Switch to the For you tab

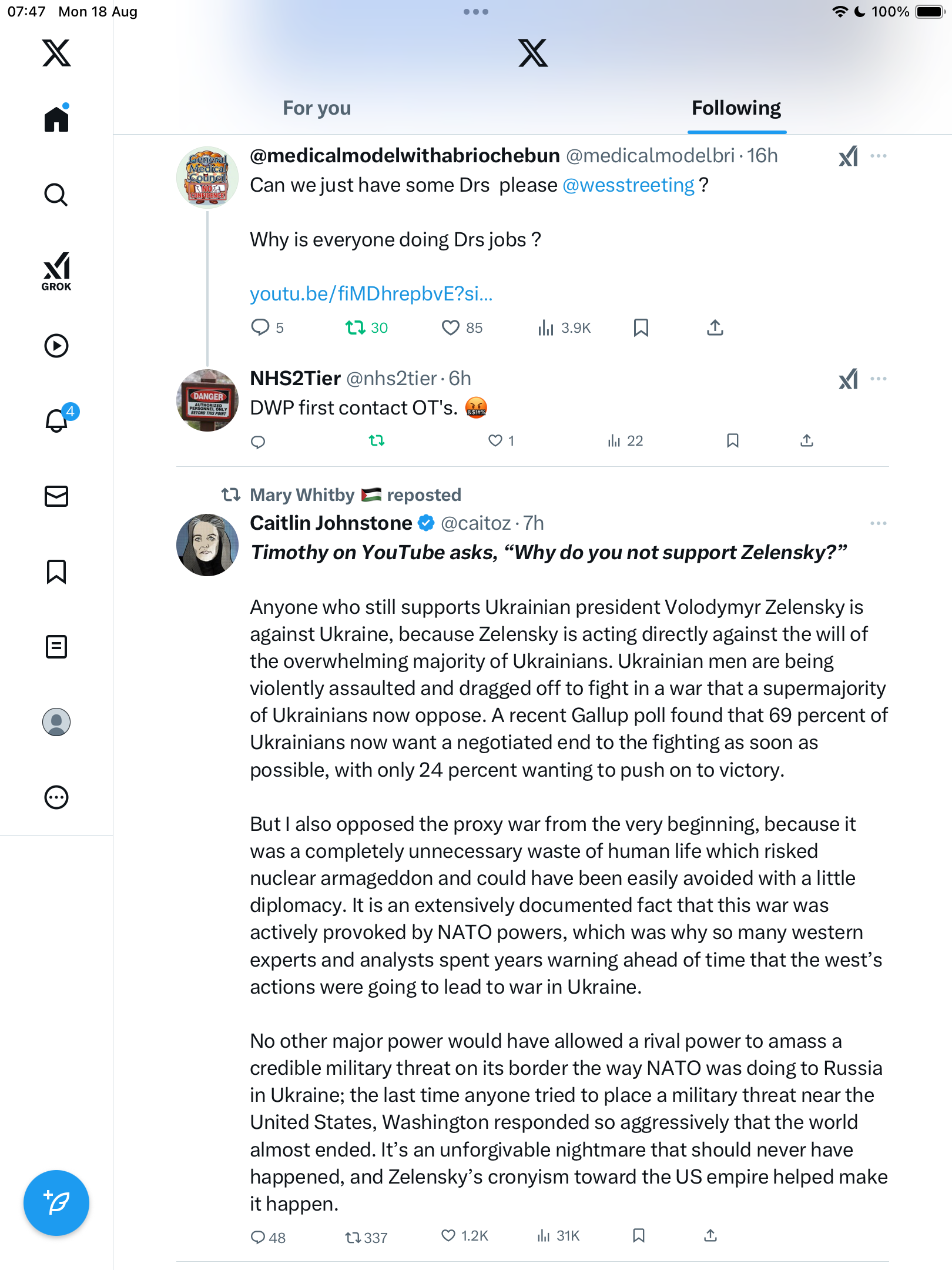pos(317,108)
